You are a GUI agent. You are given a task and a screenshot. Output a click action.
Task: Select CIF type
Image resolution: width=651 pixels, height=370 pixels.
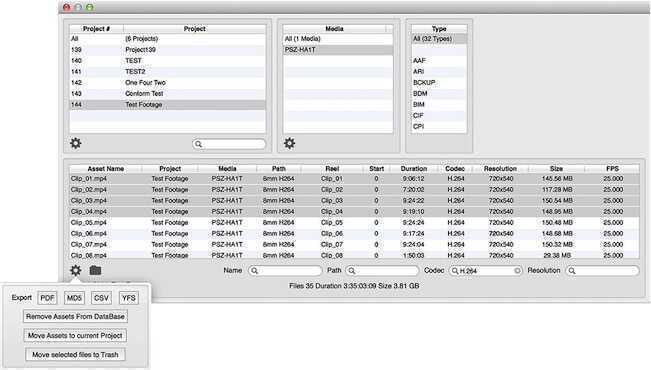point(439,115)
